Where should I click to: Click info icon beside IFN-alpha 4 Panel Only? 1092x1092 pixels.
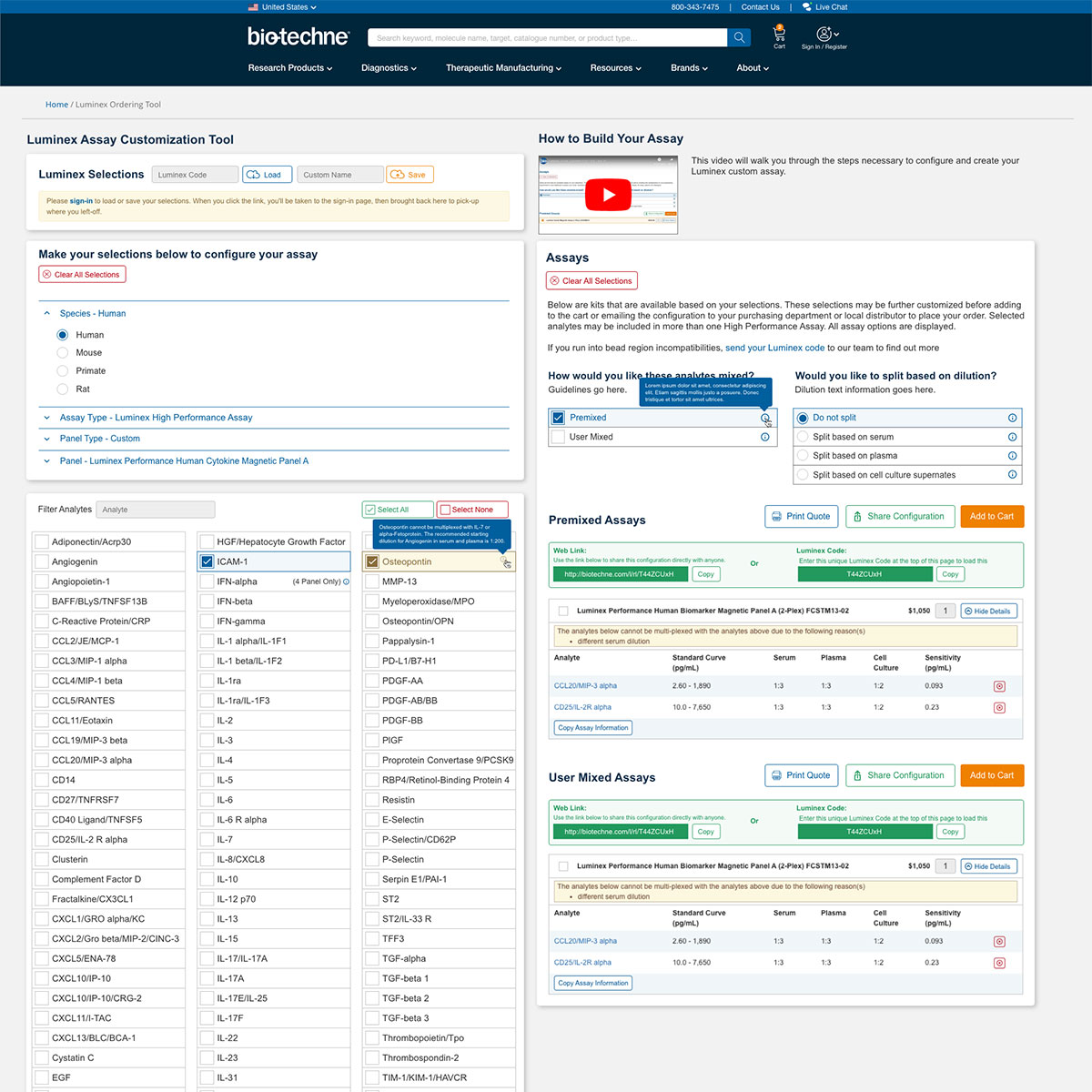346,581
